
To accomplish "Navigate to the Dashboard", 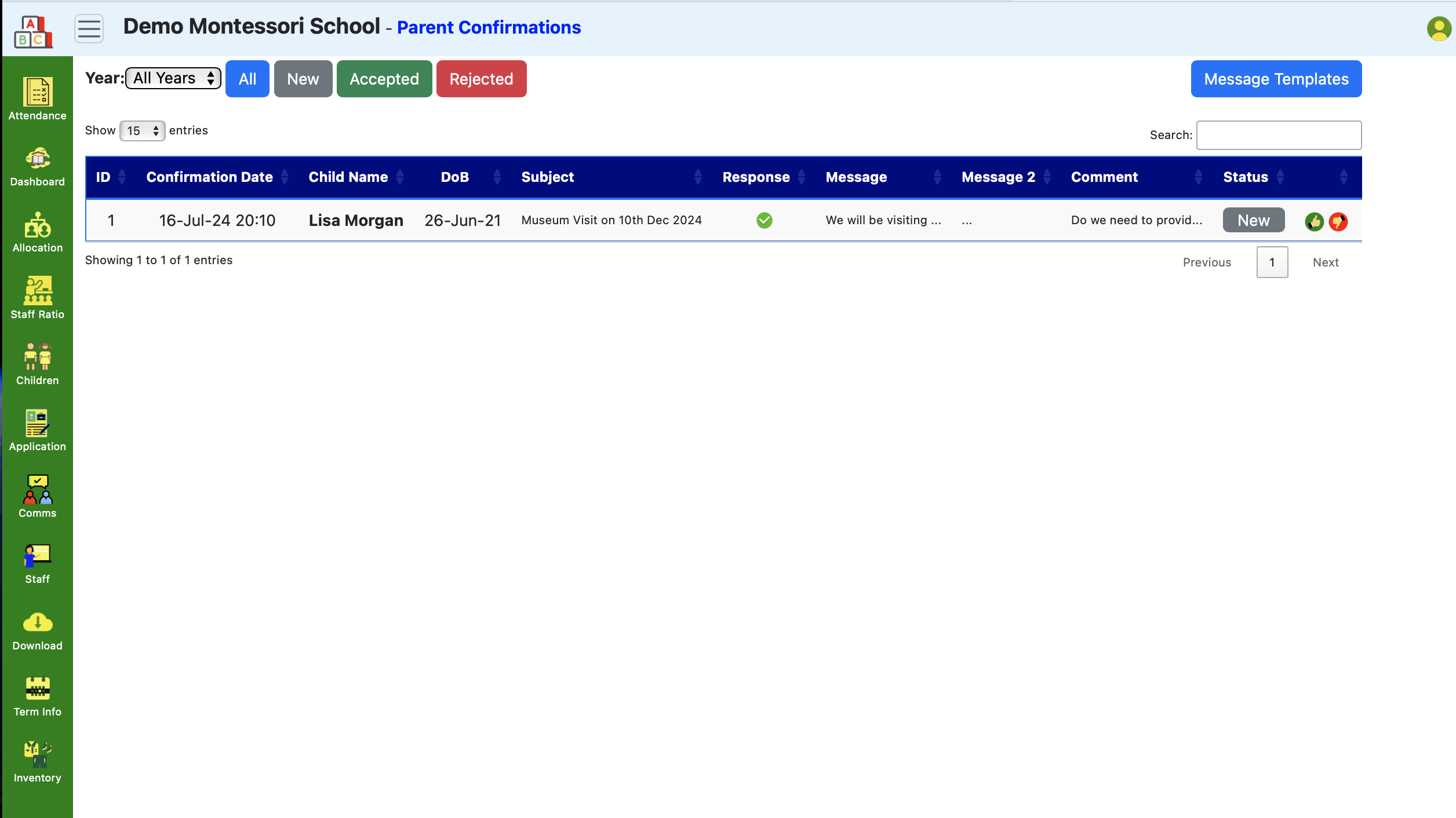I will tap(37, 164).
